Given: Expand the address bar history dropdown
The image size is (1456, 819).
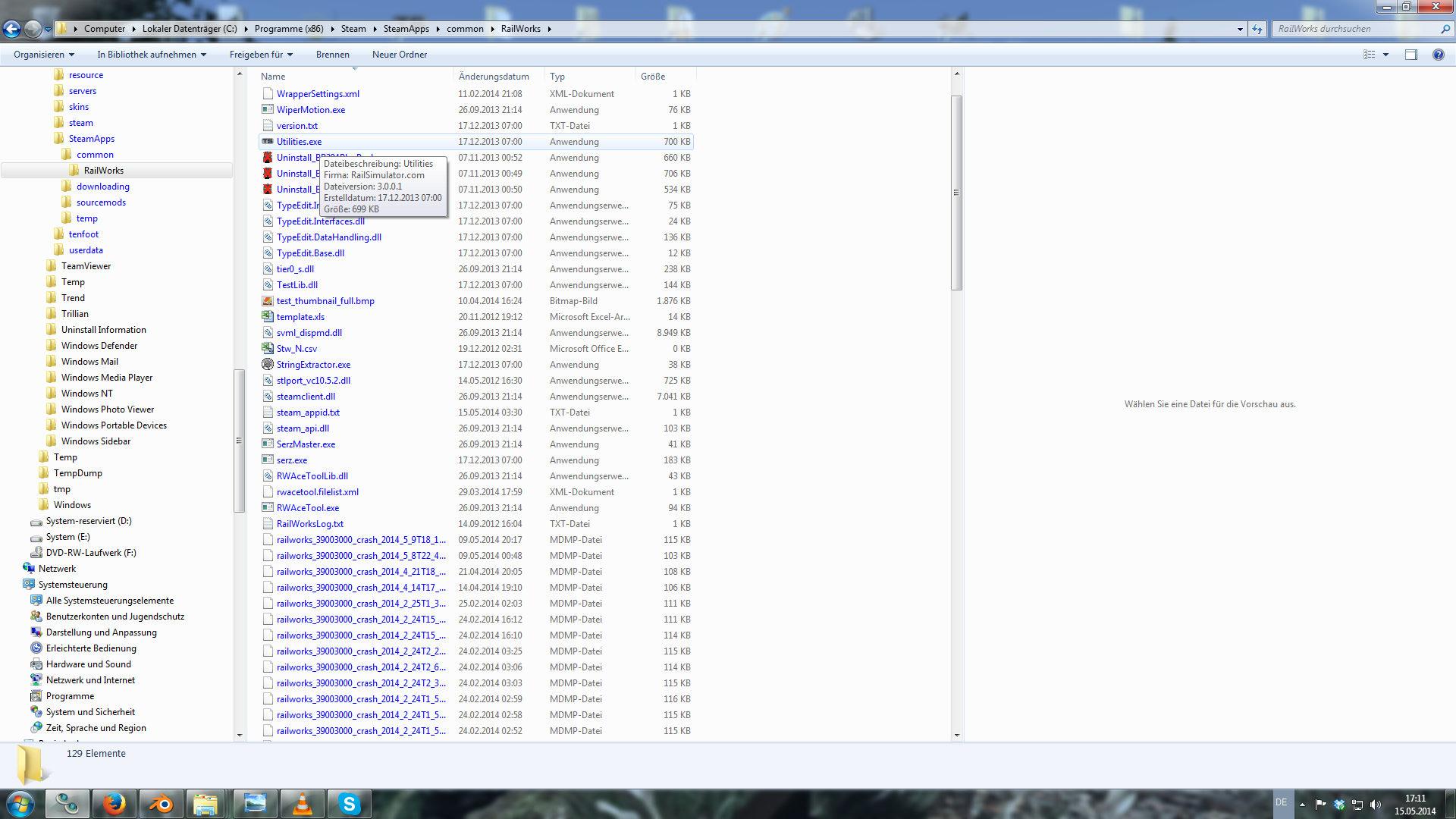Looking at the screenshot, I should [1240, 29].
